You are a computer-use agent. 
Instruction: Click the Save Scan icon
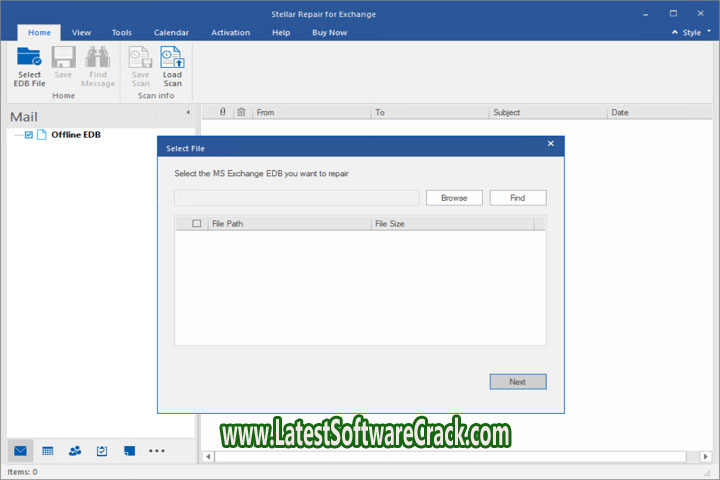click(x=141, y=57)
